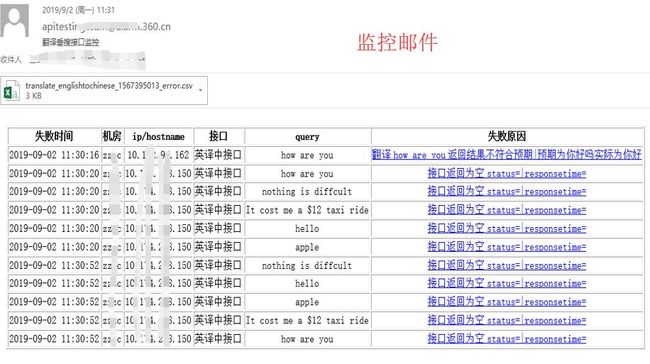Expand the attachment options dropdown arrow
Viewport: 650px width, 364px height.
pos(201,90)
